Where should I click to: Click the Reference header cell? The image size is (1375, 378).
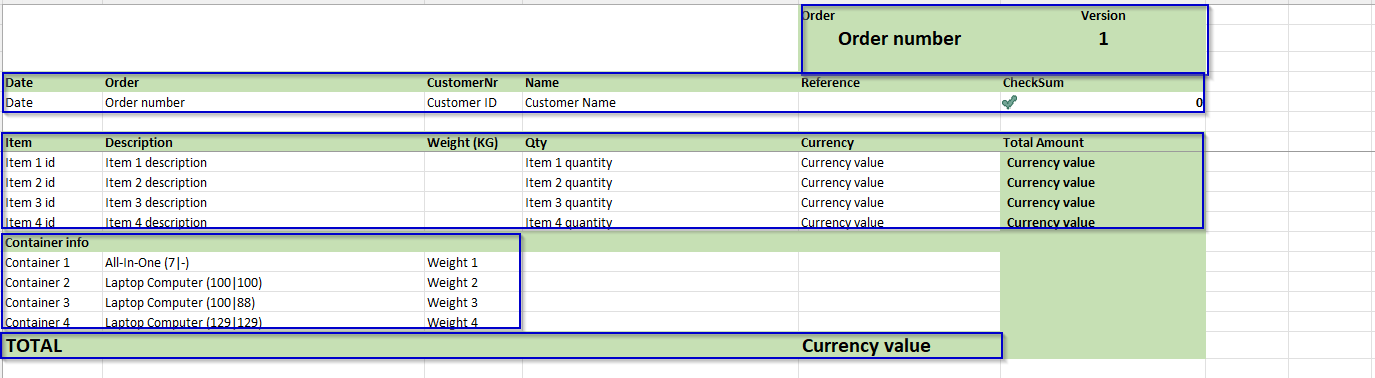[900, 83]
